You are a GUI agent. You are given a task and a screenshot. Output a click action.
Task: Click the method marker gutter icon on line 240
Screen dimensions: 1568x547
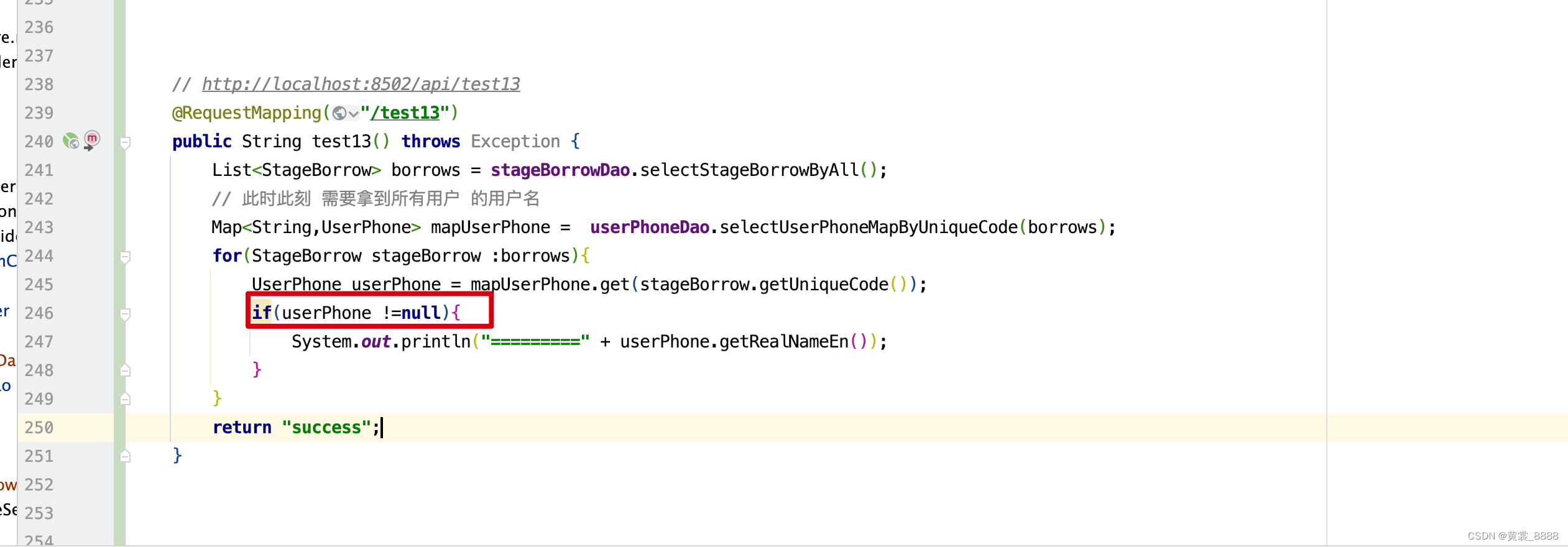[x=92, y=140]
